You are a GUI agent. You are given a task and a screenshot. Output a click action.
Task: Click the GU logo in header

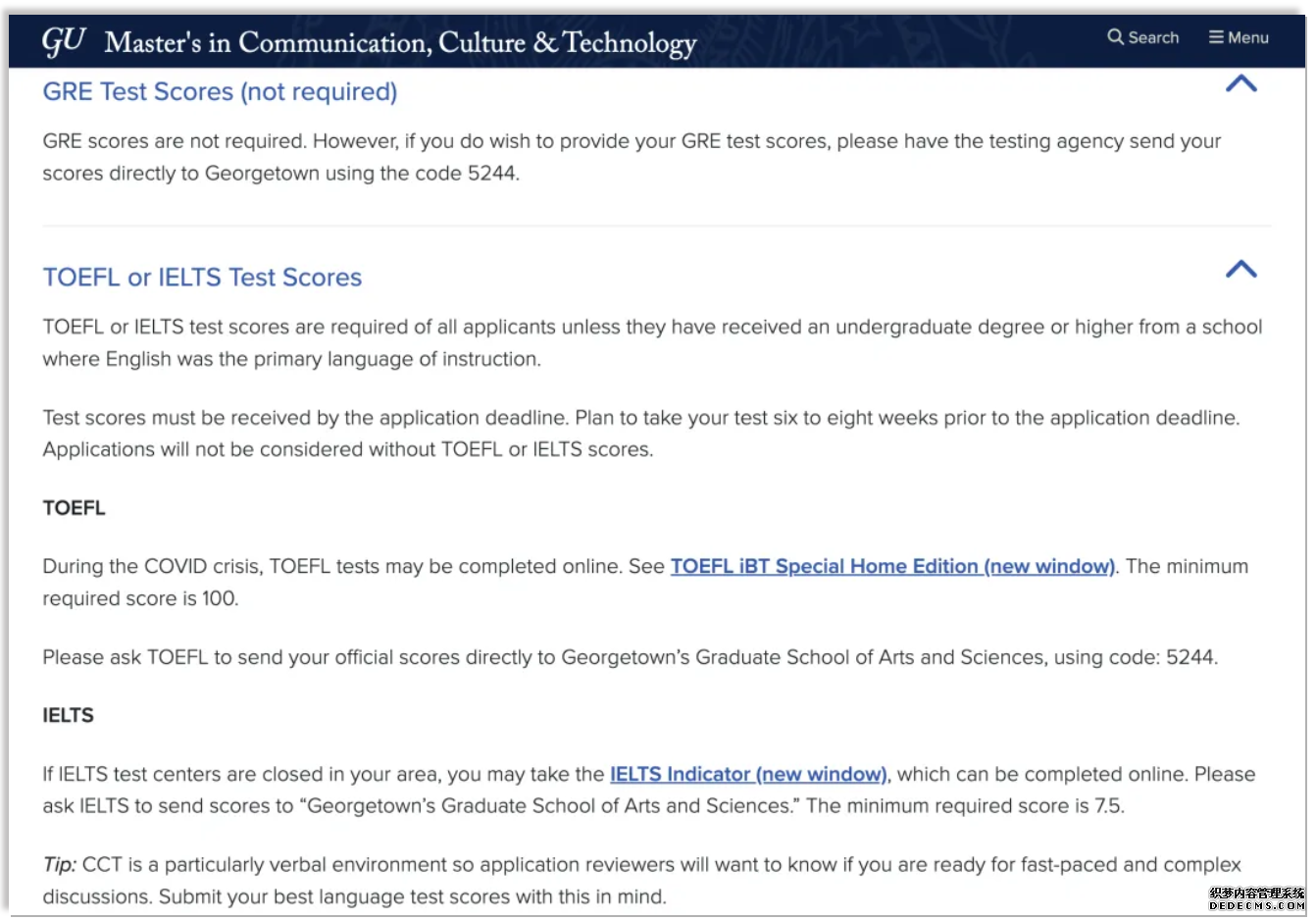[64, 41]
